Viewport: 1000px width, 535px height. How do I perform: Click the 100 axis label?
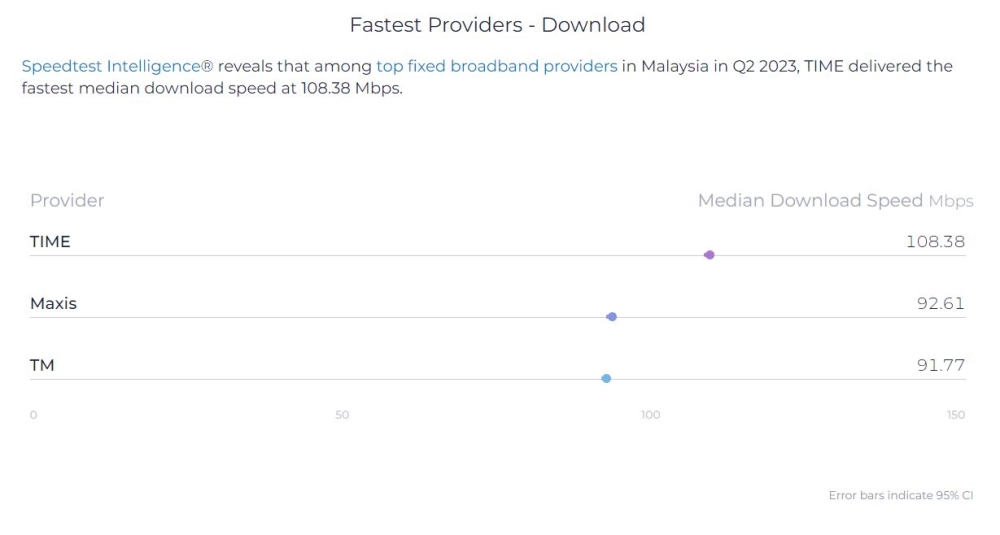pyautogui.click(x=650, y=415)
